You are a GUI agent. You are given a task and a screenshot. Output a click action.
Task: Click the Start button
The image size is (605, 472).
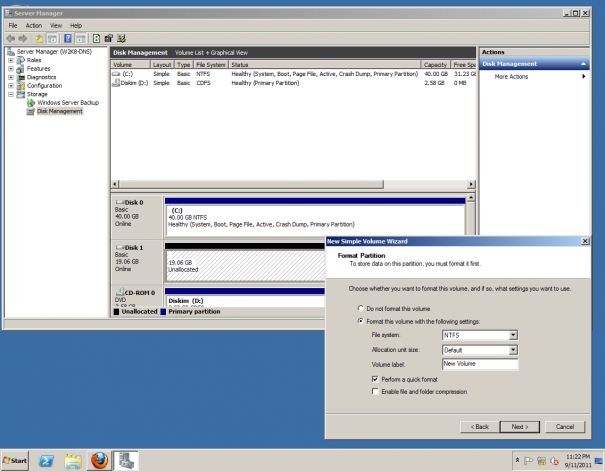(x=15, y=460)
